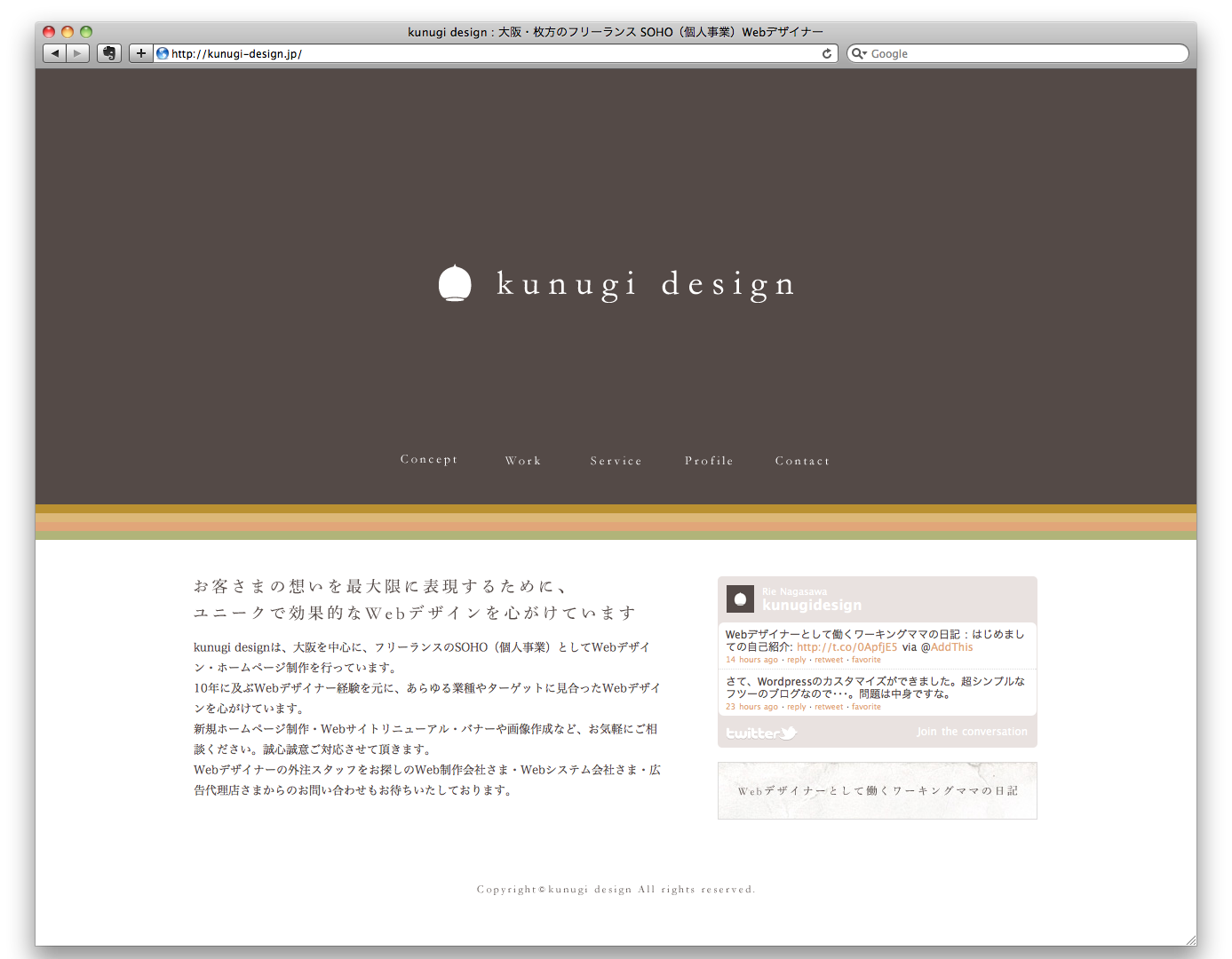
Task: Click the kunugidesign Twitter avatar image
Action: (x=740, y=598)
